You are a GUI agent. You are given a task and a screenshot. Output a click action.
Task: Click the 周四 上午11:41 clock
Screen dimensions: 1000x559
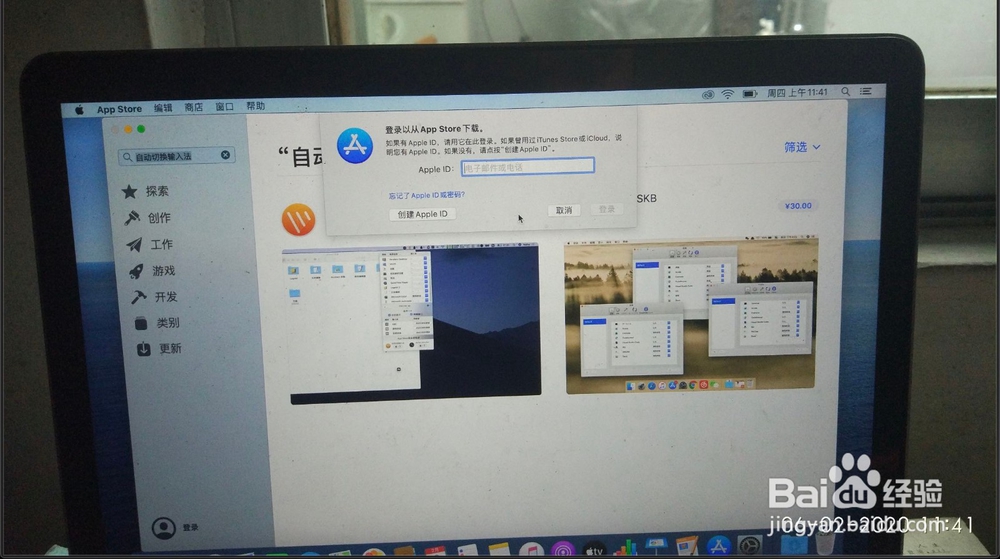coord(797,92)
